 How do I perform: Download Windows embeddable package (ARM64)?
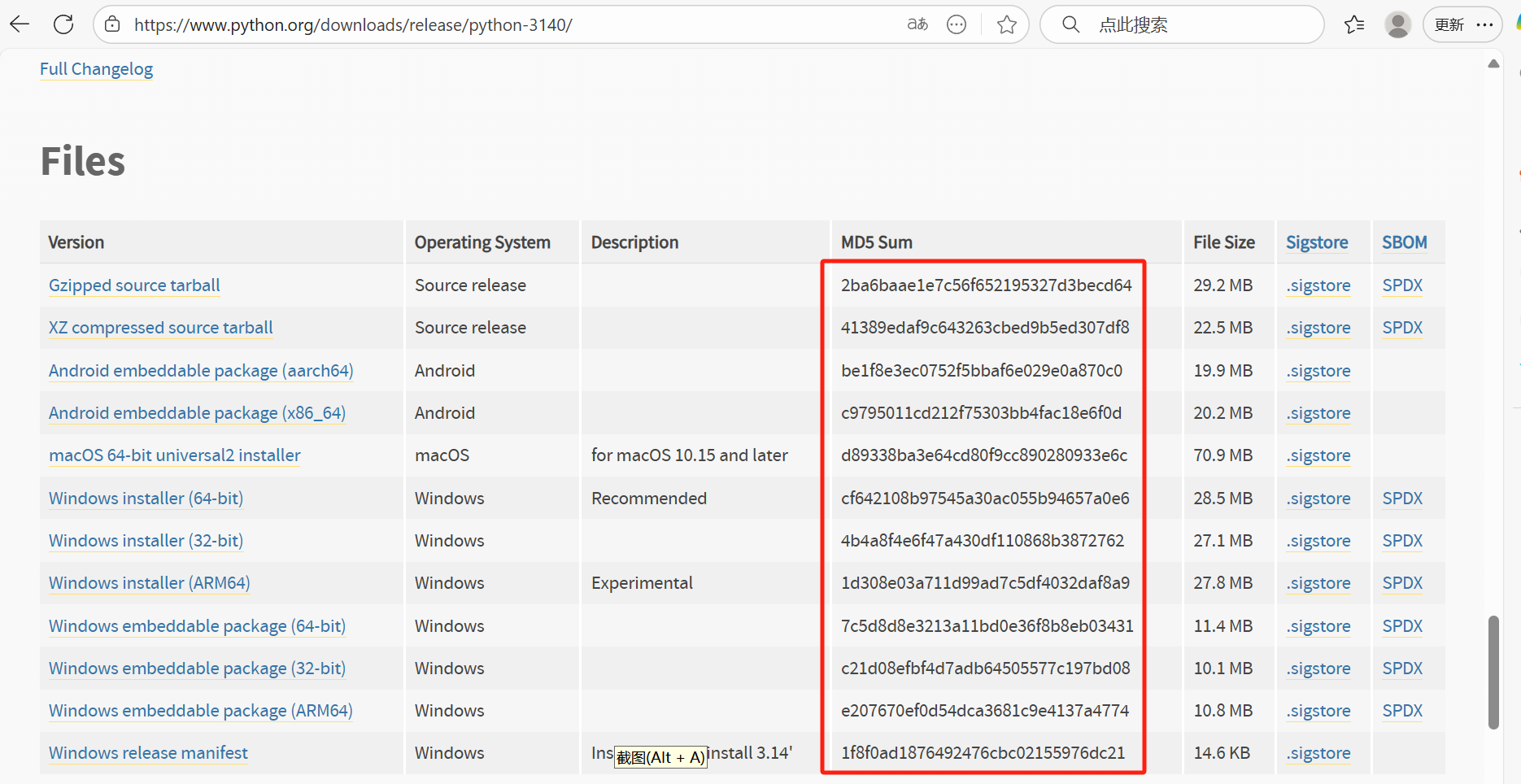click(200, 711)
